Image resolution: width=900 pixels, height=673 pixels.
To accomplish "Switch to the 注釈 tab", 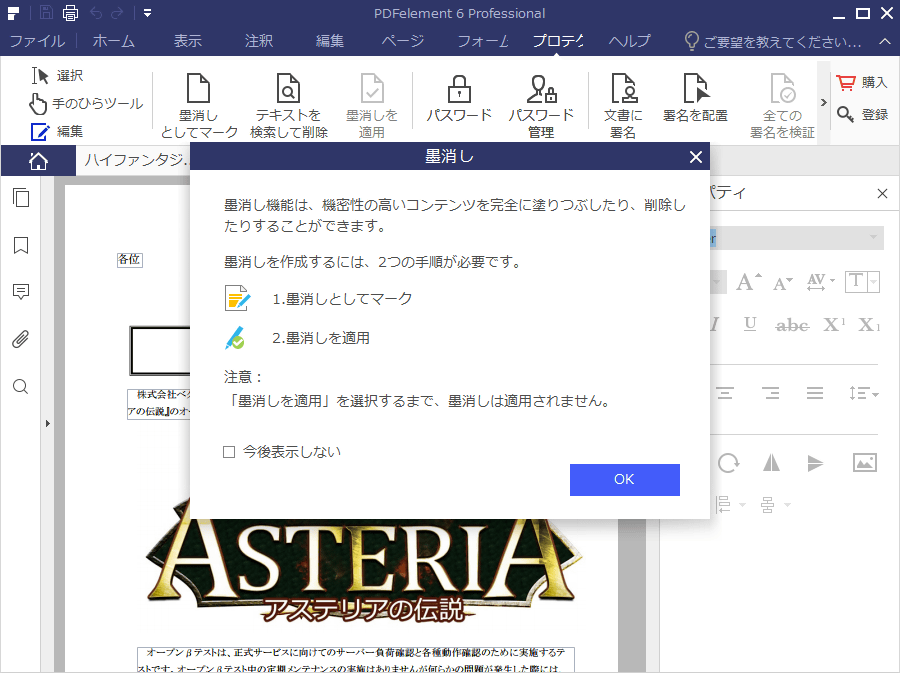I will coord(259,41).
